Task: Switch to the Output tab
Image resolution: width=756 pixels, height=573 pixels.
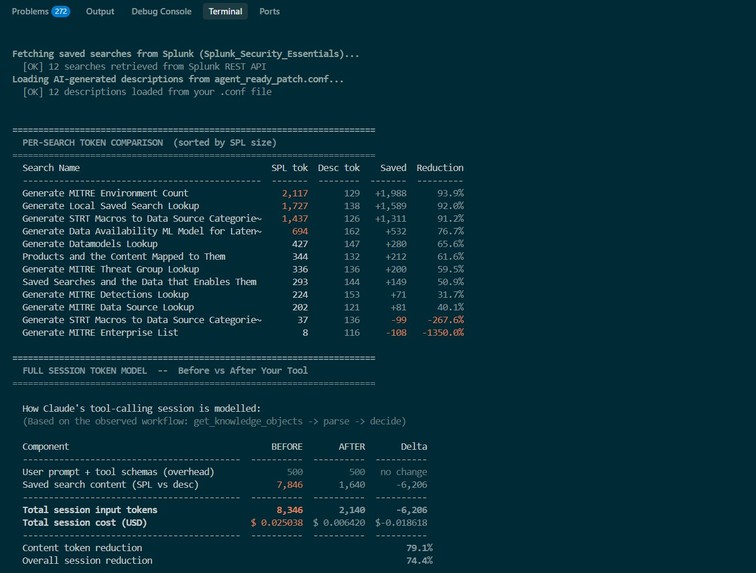Action: pyautogui.click(x=100, y=12)
